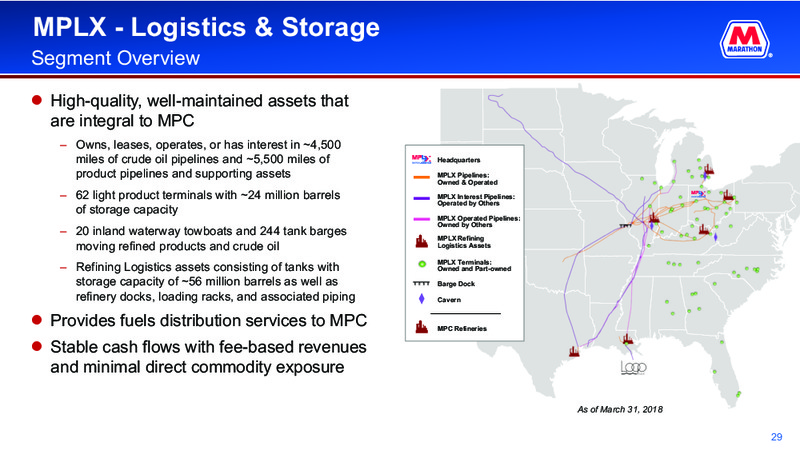The image size is (800, 450).
Task: Click the MPLX Refining Logistics Assets legend icon
Action: pos(421,241)
